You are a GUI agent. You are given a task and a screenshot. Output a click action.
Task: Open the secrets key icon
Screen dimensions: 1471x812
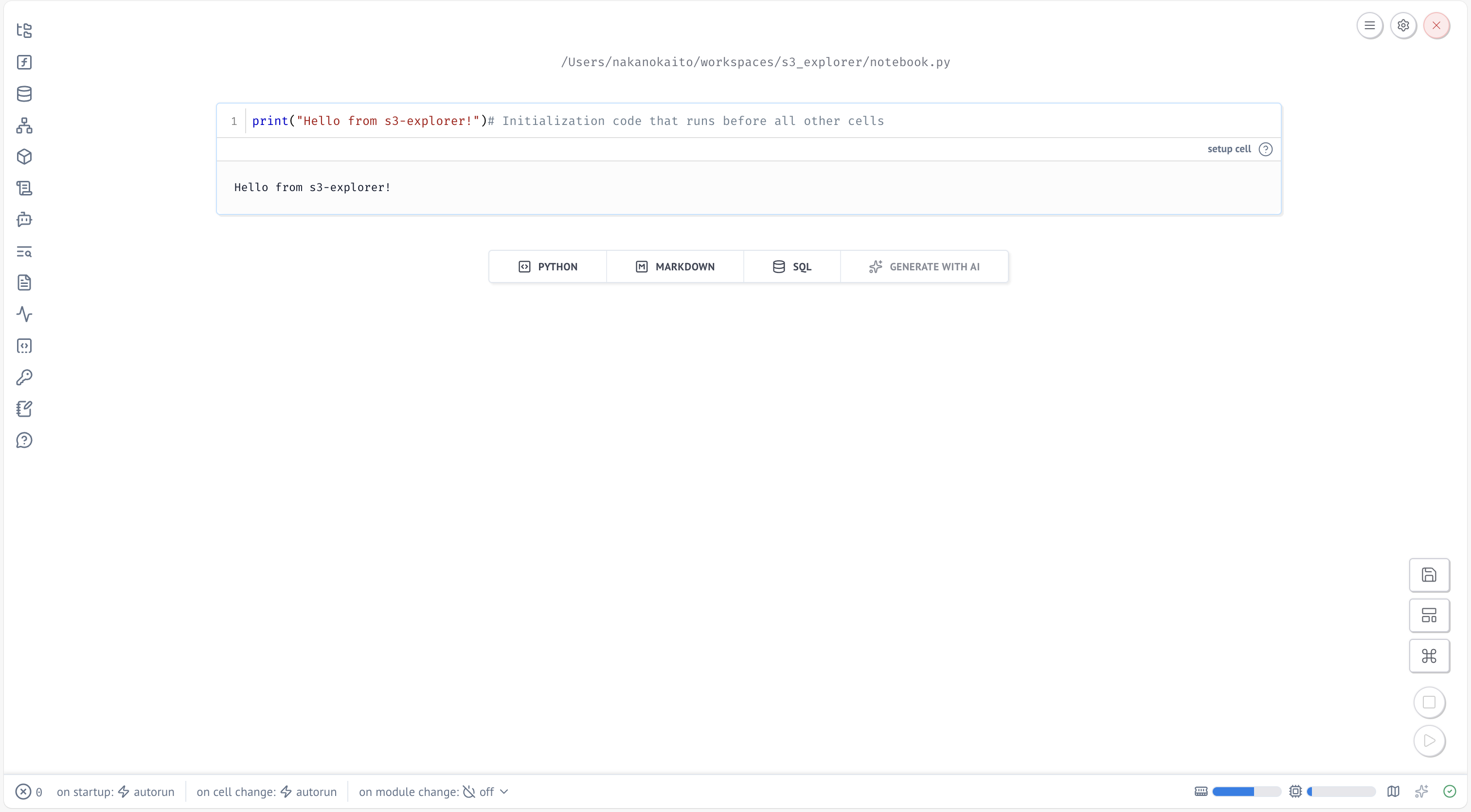(24, 377)
